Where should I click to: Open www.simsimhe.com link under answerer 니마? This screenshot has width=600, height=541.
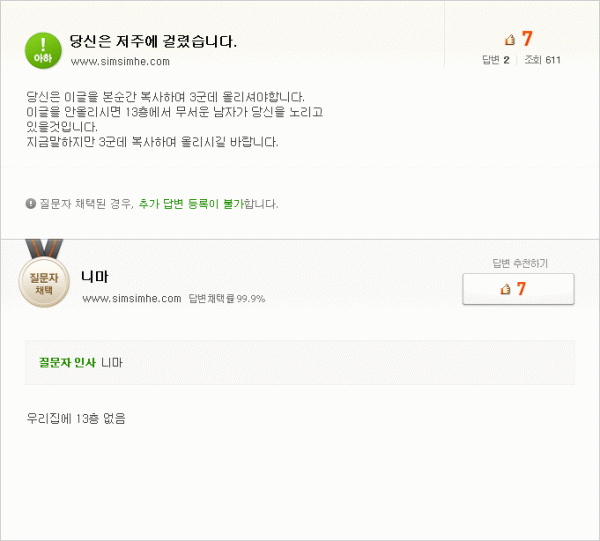132,298
